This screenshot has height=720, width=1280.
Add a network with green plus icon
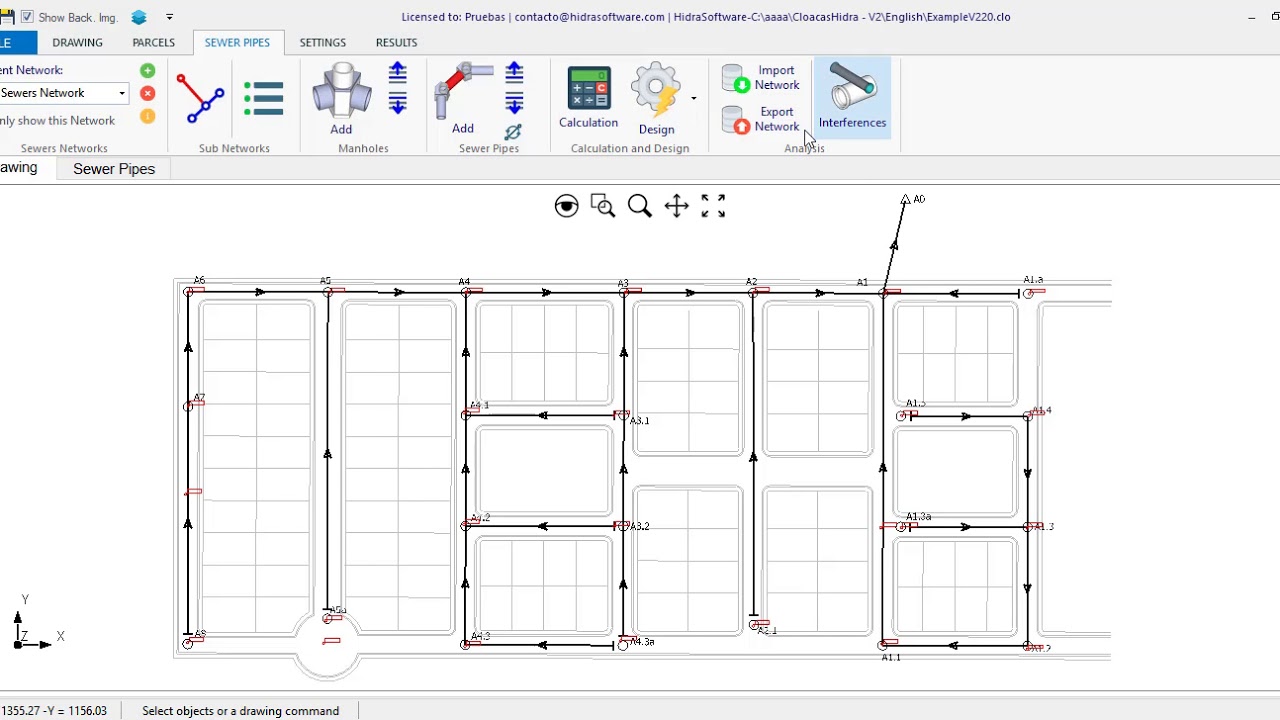pos(147,70)
